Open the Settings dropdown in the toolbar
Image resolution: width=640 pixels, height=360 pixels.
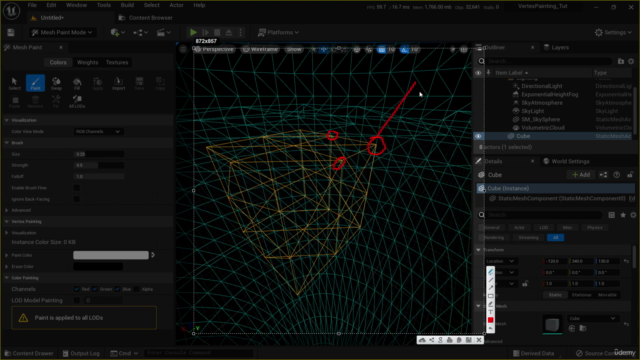tap(613, 33)
